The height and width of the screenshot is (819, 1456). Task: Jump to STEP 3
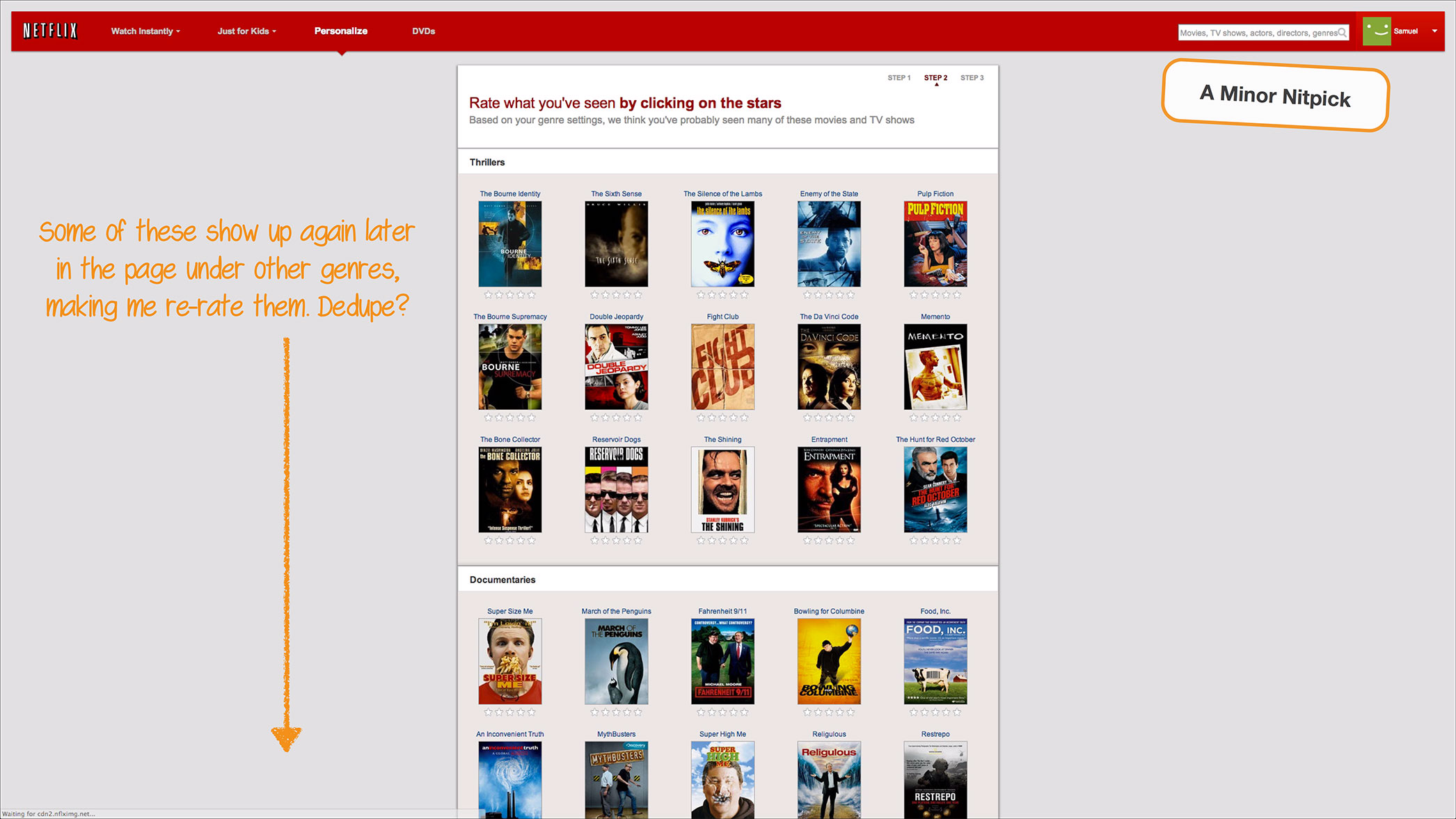972,78
